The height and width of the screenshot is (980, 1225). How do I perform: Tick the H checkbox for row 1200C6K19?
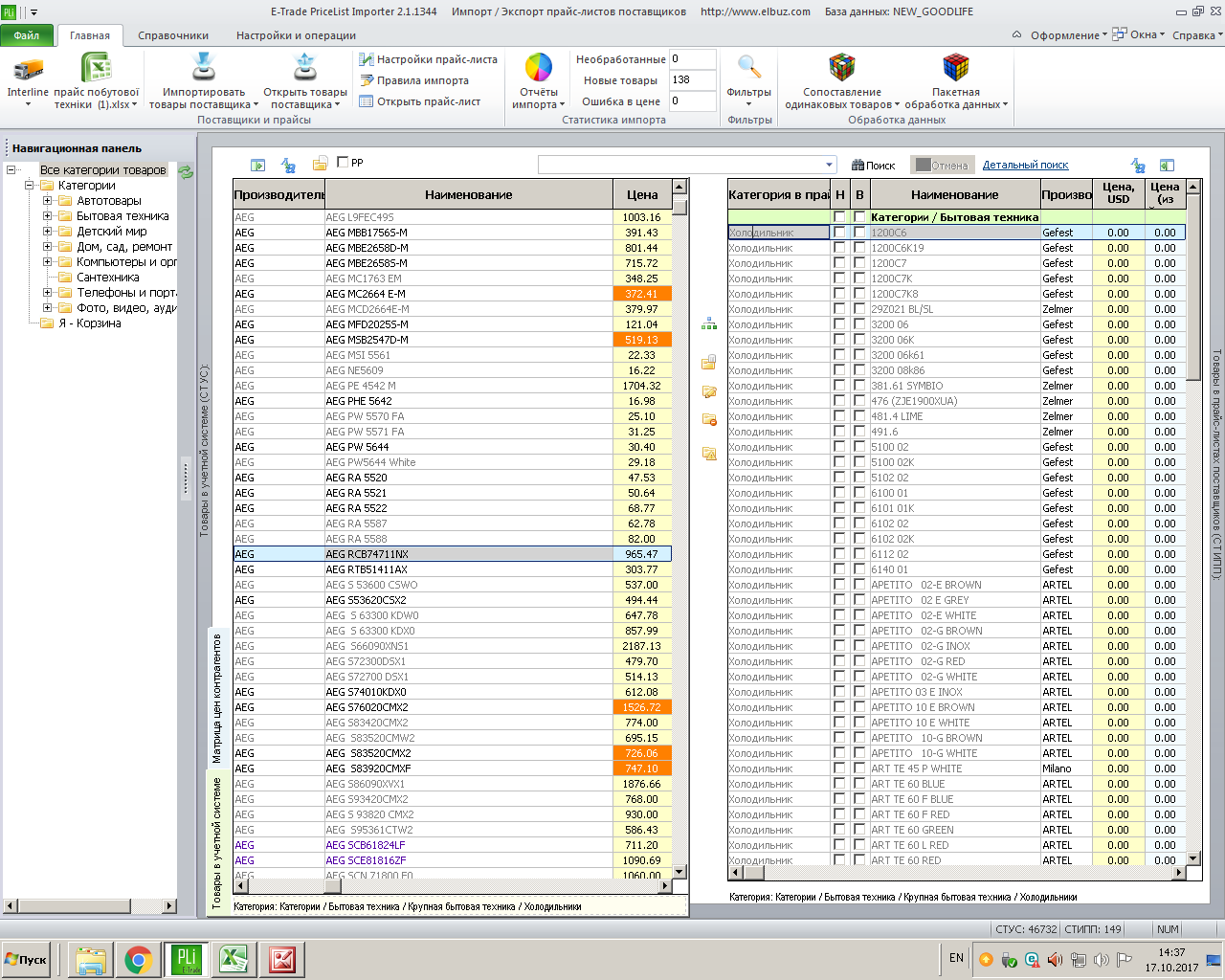click(839, 248)
